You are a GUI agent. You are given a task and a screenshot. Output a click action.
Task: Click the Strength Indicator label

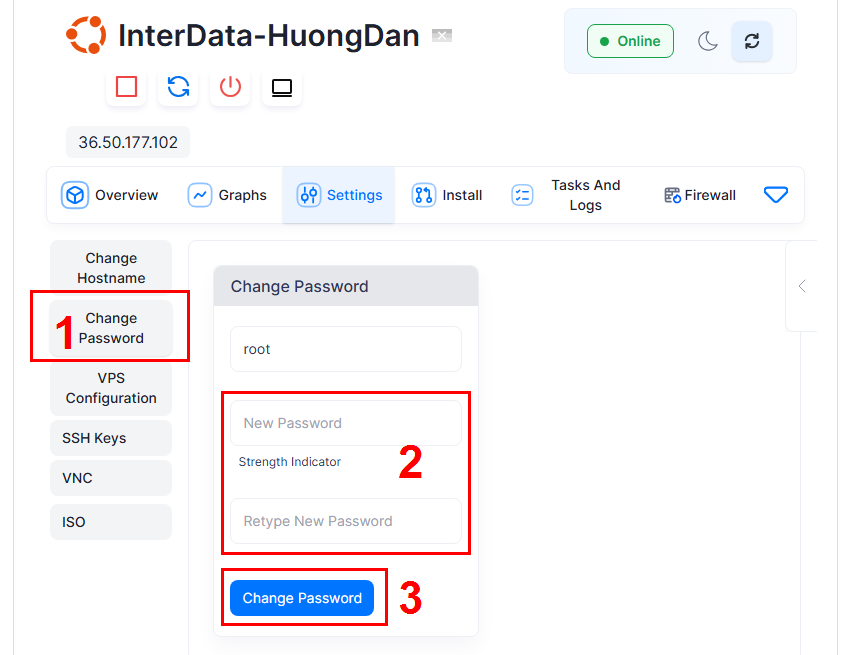pos(290,462)
